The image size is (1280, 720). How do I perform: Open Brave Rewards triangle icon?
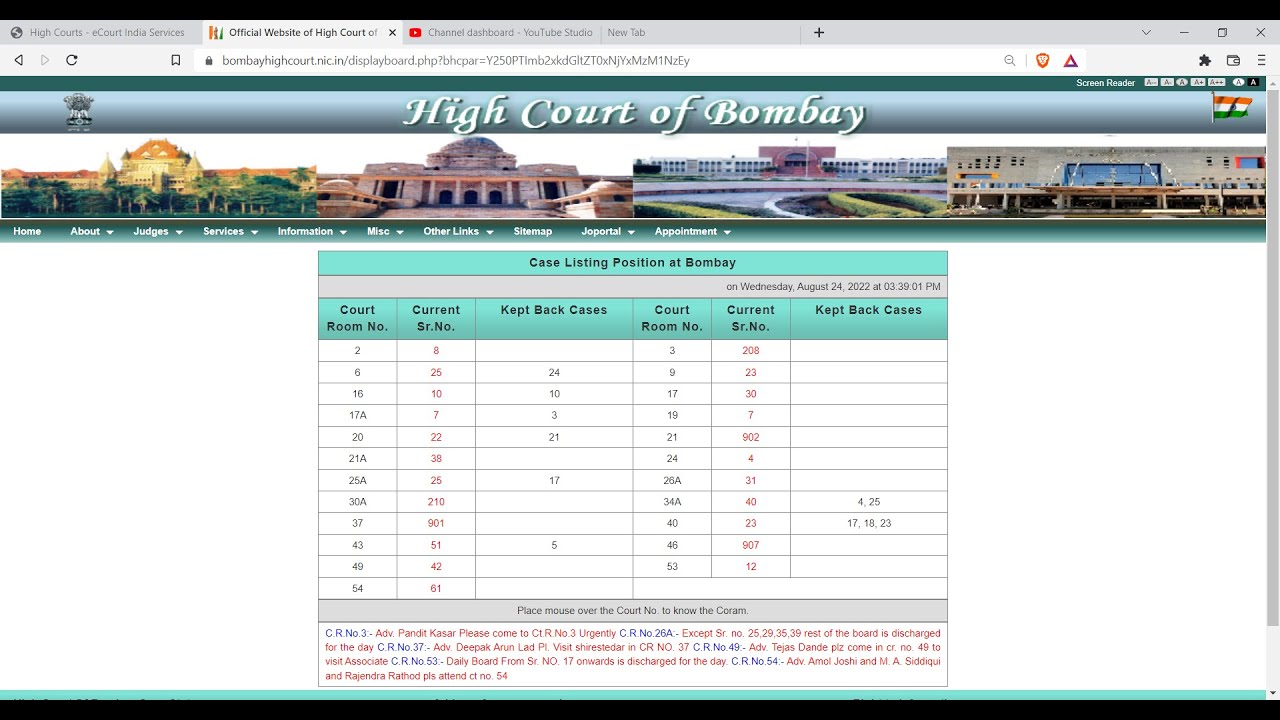click(x=1071, y=60)
